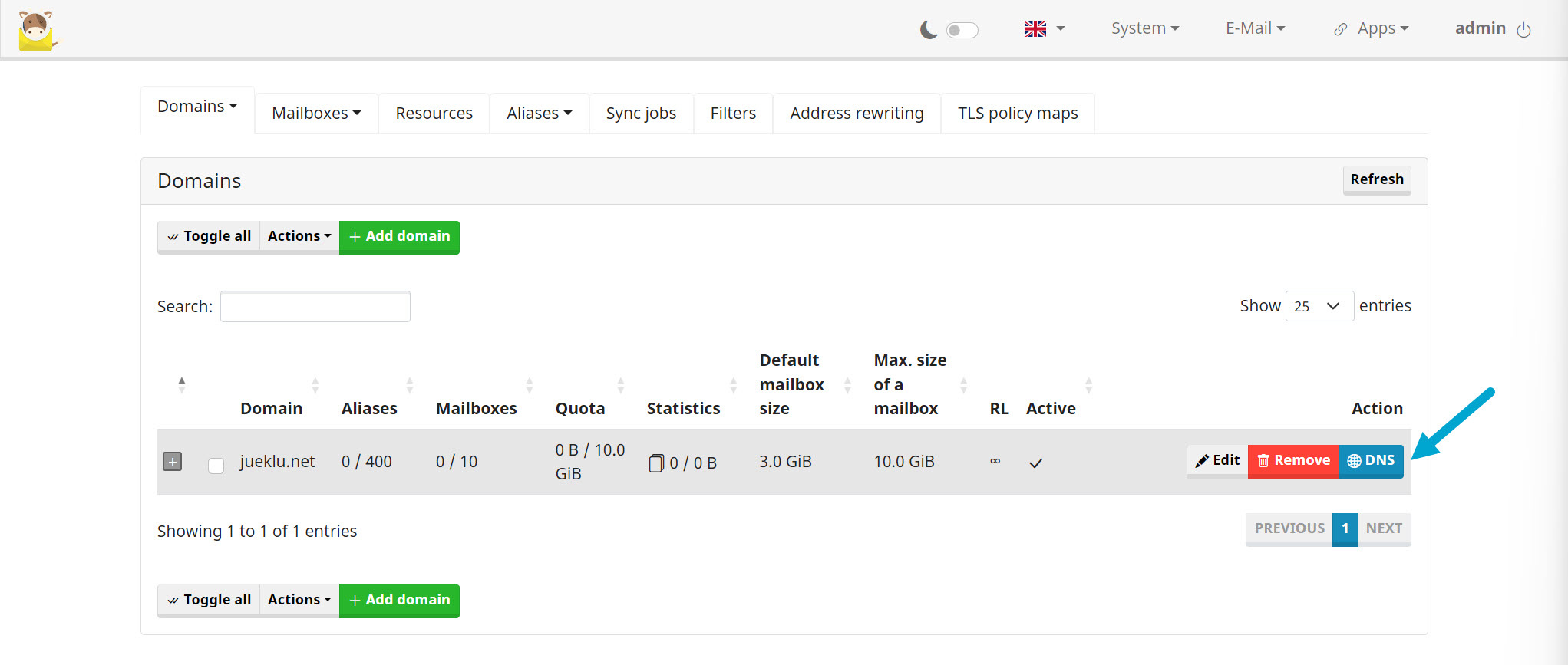This screenshot has height=665, width=1568.
Task: Click the UK flag language icon
Action: click(x=1035, y=29)
